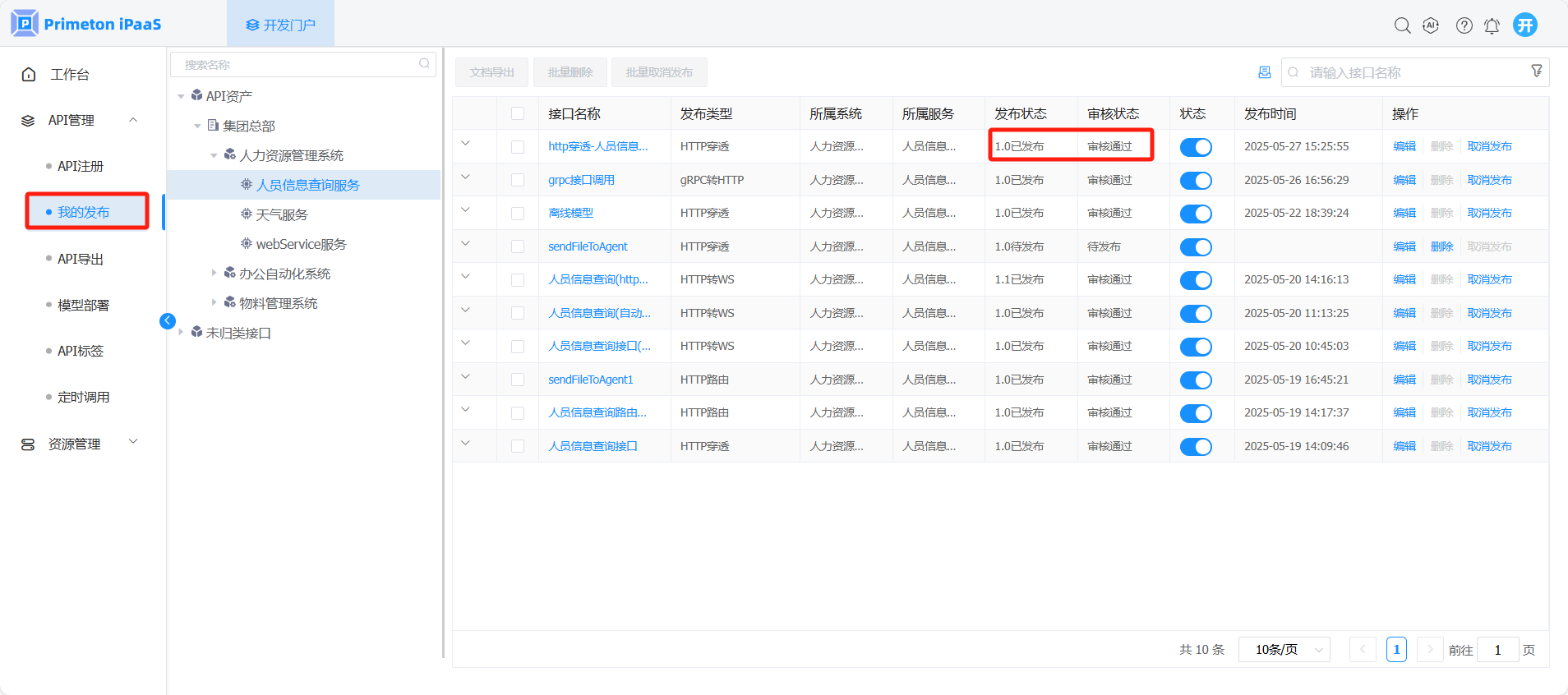Open the help question mark icon
The image size is (1568, 695).
(1464, 25)
